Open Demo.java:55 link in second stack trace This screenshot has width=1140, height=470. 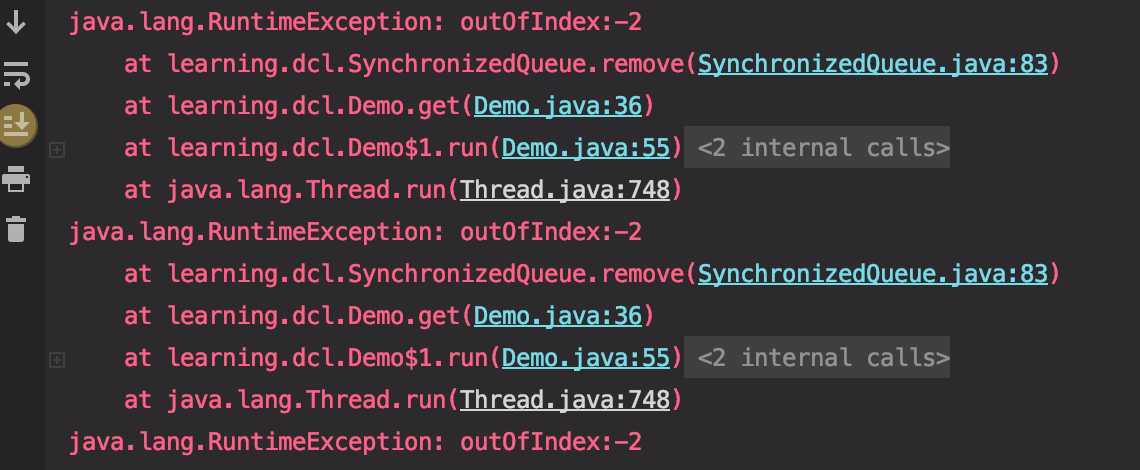tap(586, 357)
